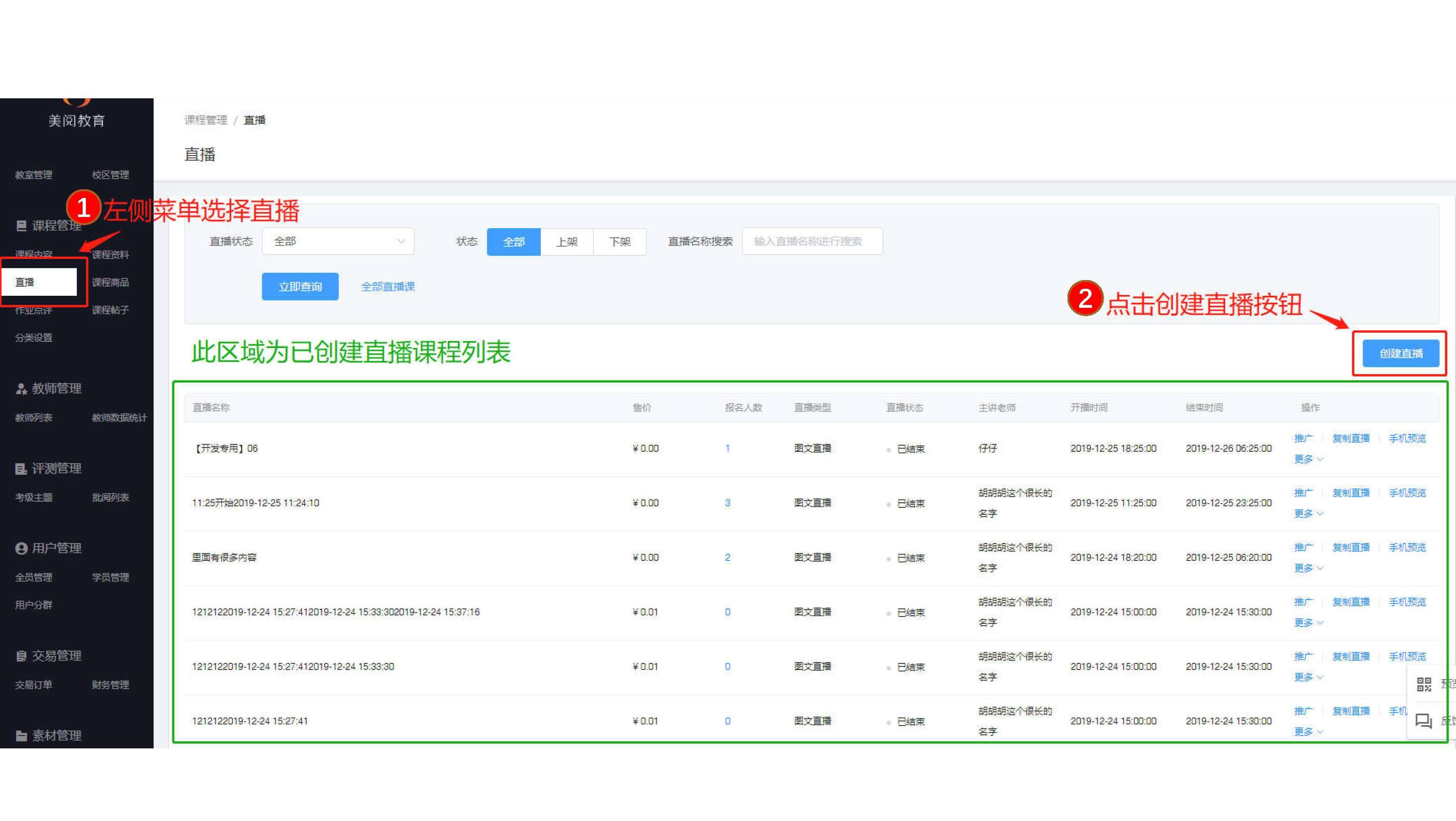Open 课程资料 in the sidebar
Image resolution: width=1456 pixels, height=821 pixels.
point(110,255)
